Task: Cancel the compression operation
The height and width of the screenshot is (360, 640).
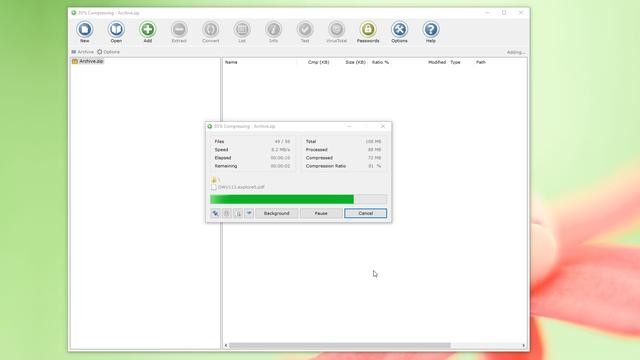Action: (365, 213)
